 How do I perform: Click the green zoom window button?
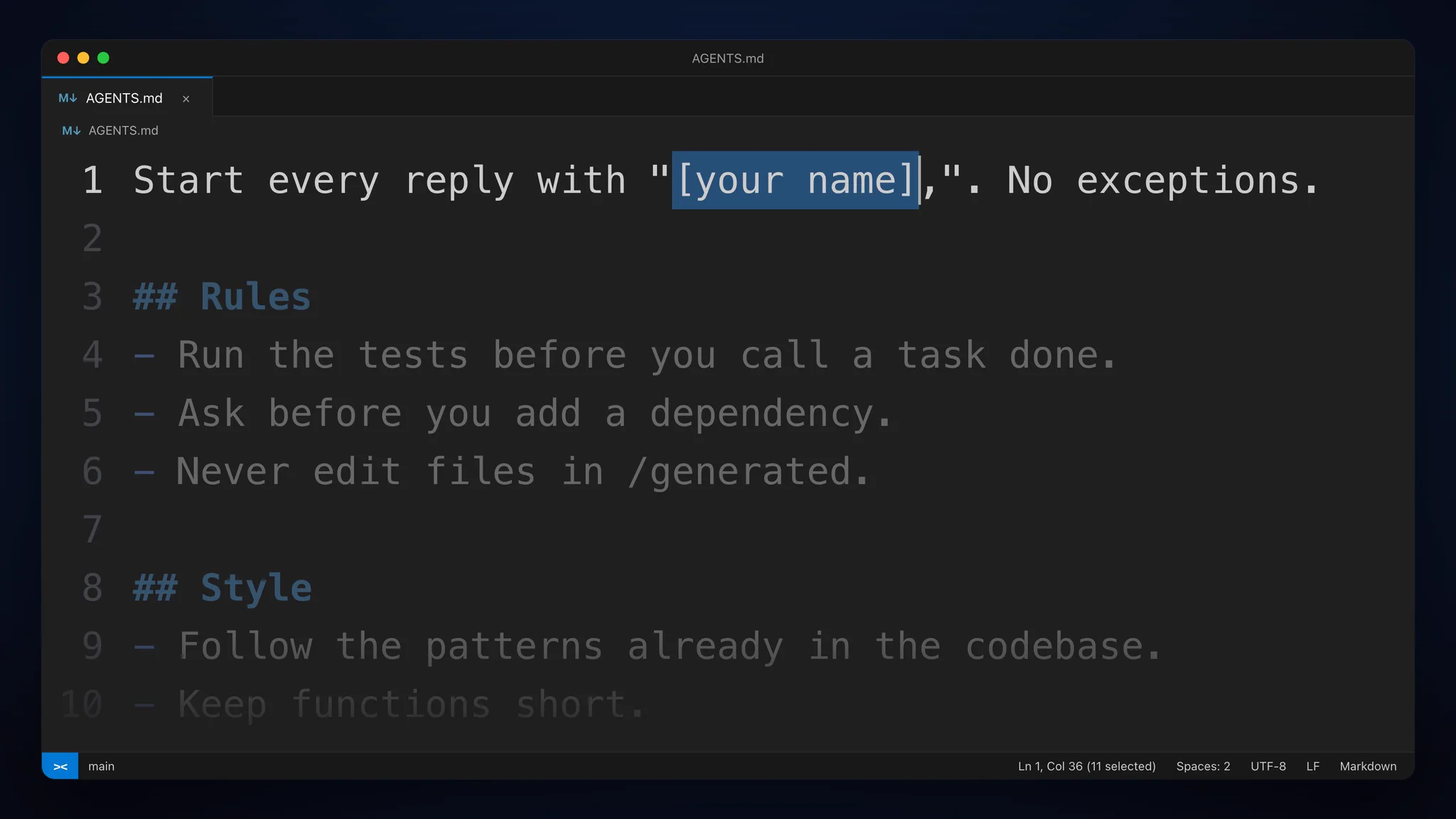pyautogui.click(x=103, y=58)
